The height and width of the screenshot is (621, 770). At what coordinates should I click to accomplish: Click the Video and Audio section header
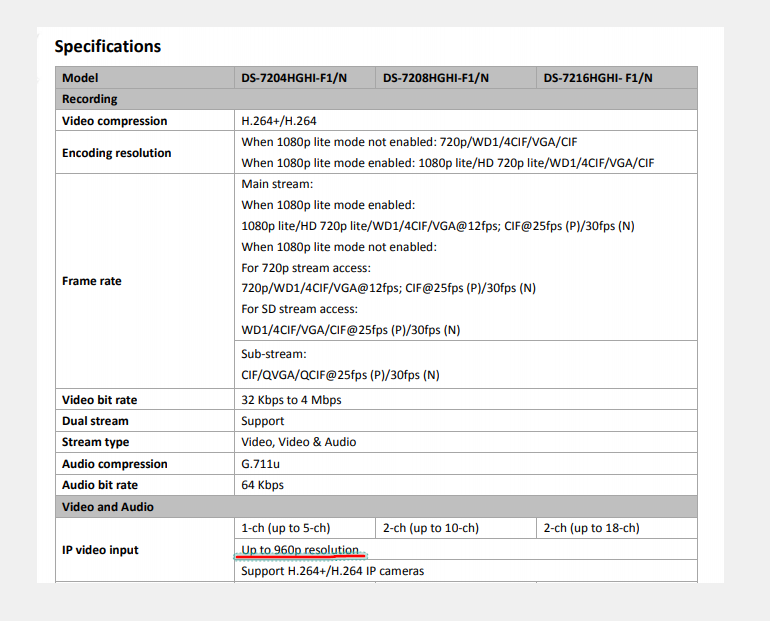point(108,507)
